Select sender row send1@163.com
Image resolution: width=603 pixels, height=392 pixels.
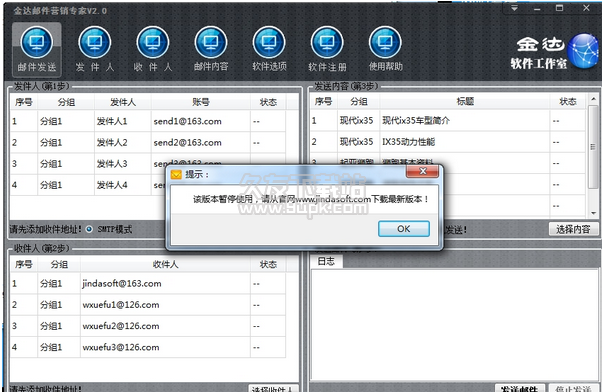[x=148, y=121]
